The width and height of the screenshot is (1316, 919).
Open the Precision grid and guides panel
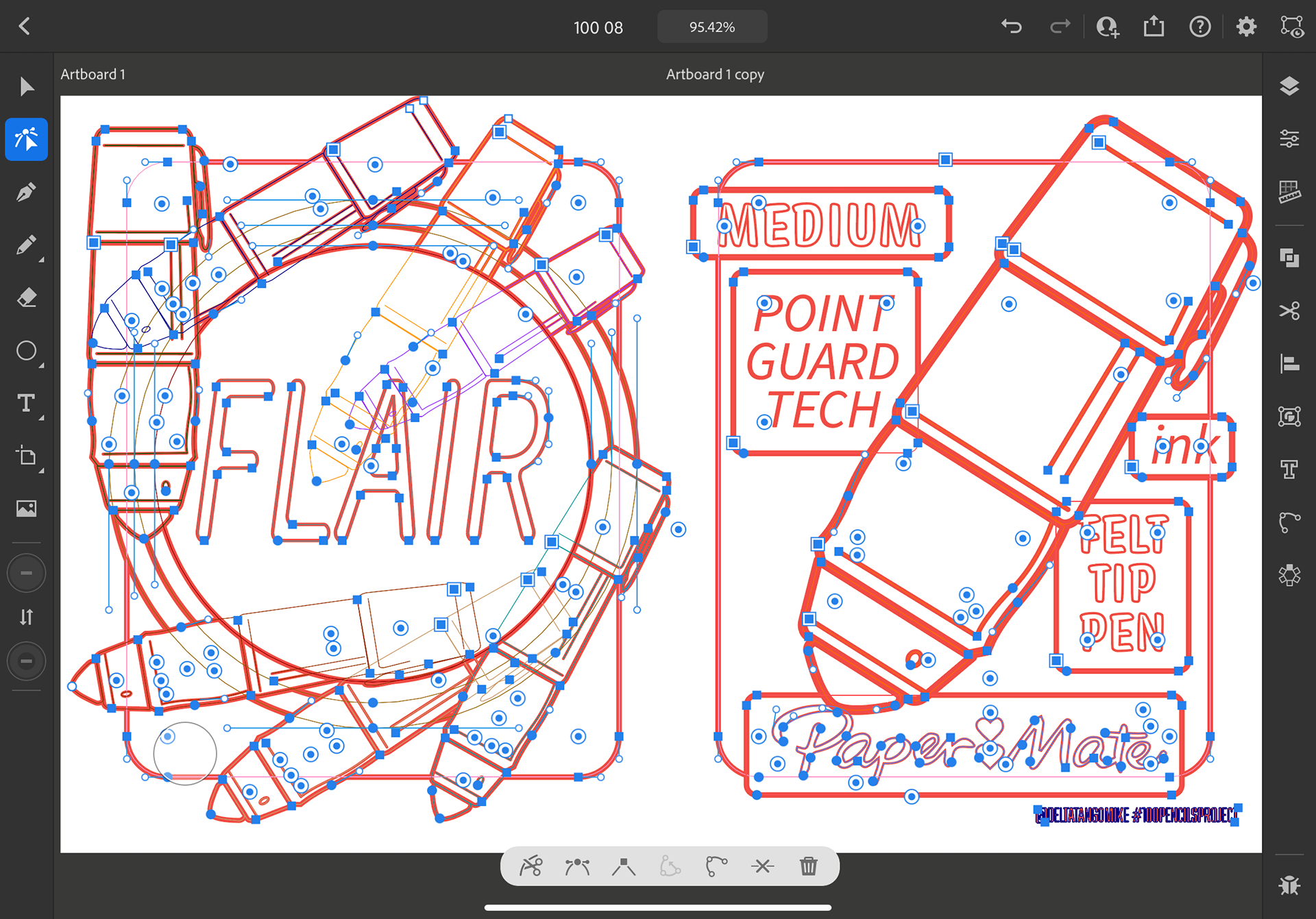[x=1289, y=192]
